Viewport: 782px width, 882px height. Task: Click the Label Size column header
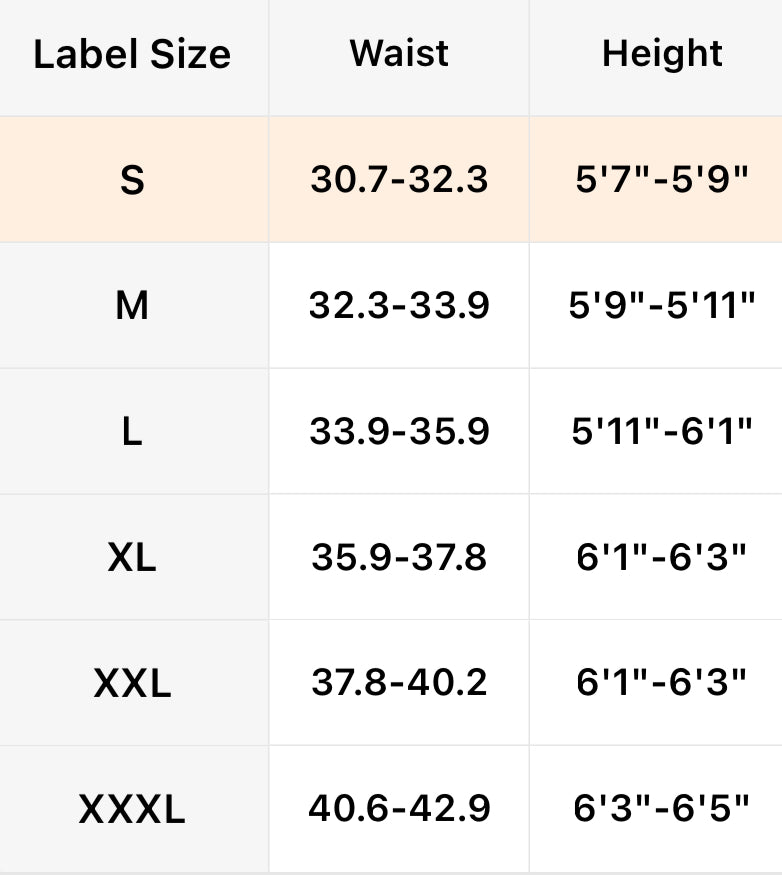tap(132, 54)
